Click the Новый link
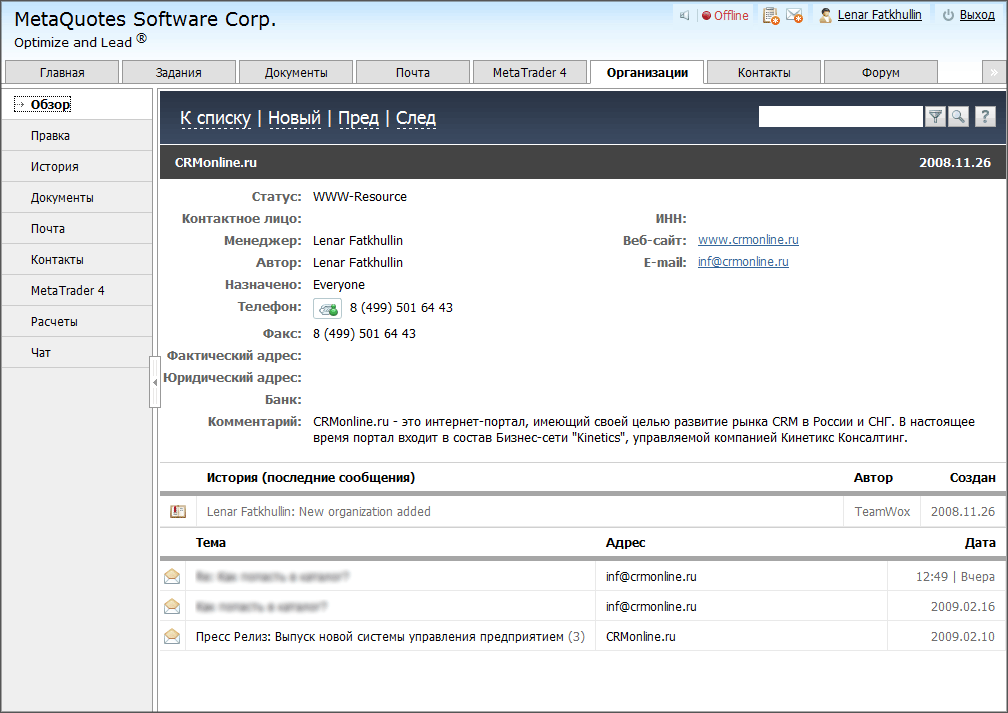Screen dimensions: 1008x713 [294, 118]
